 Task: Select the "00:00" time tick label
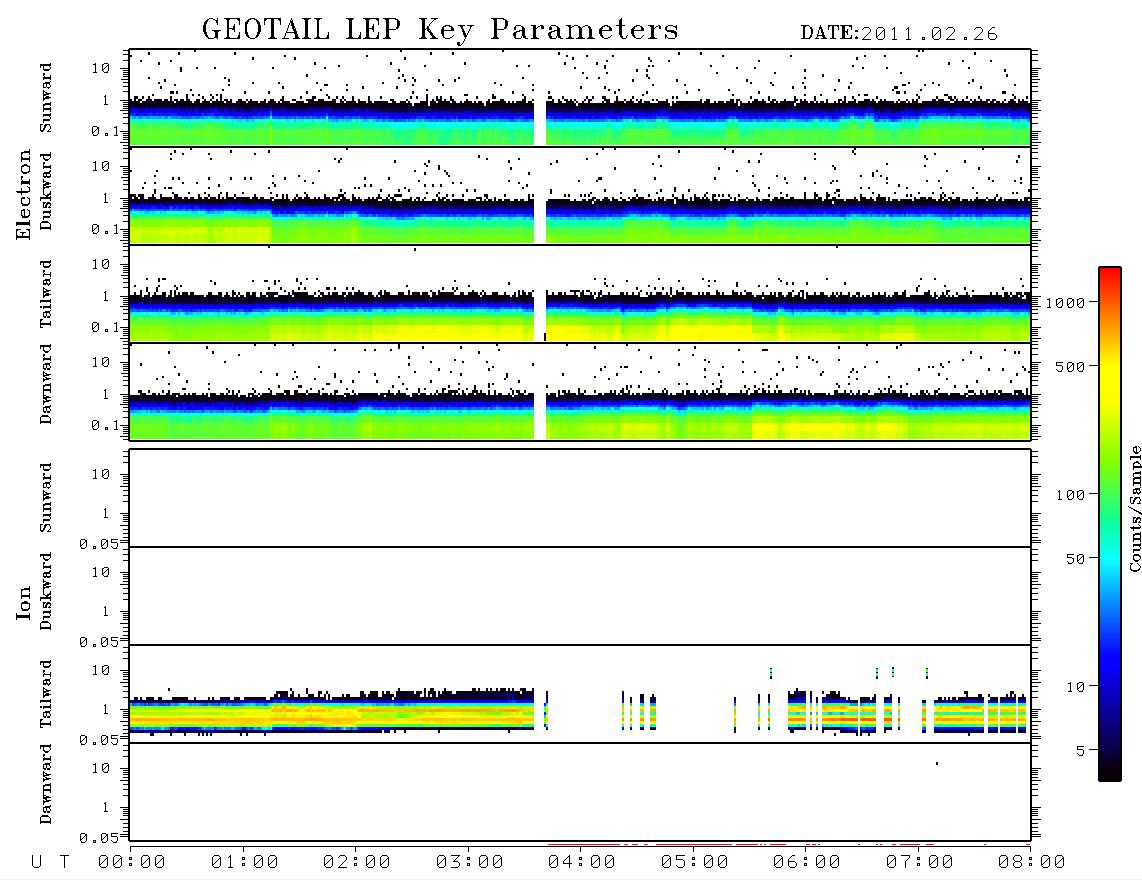132,863
